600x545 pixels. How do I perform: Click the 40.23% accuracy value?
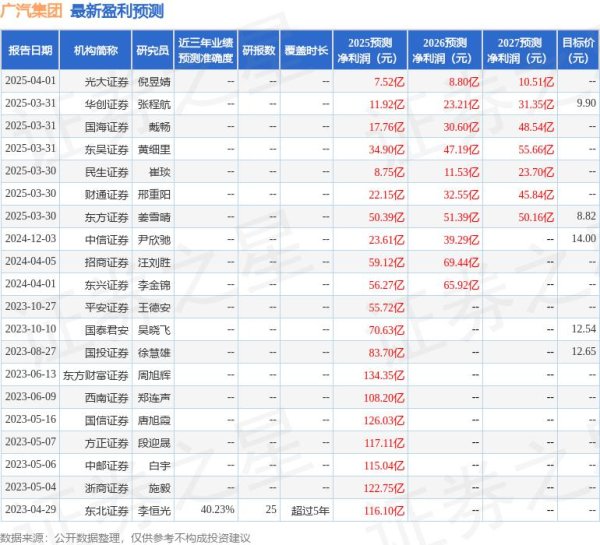(217, 510)
